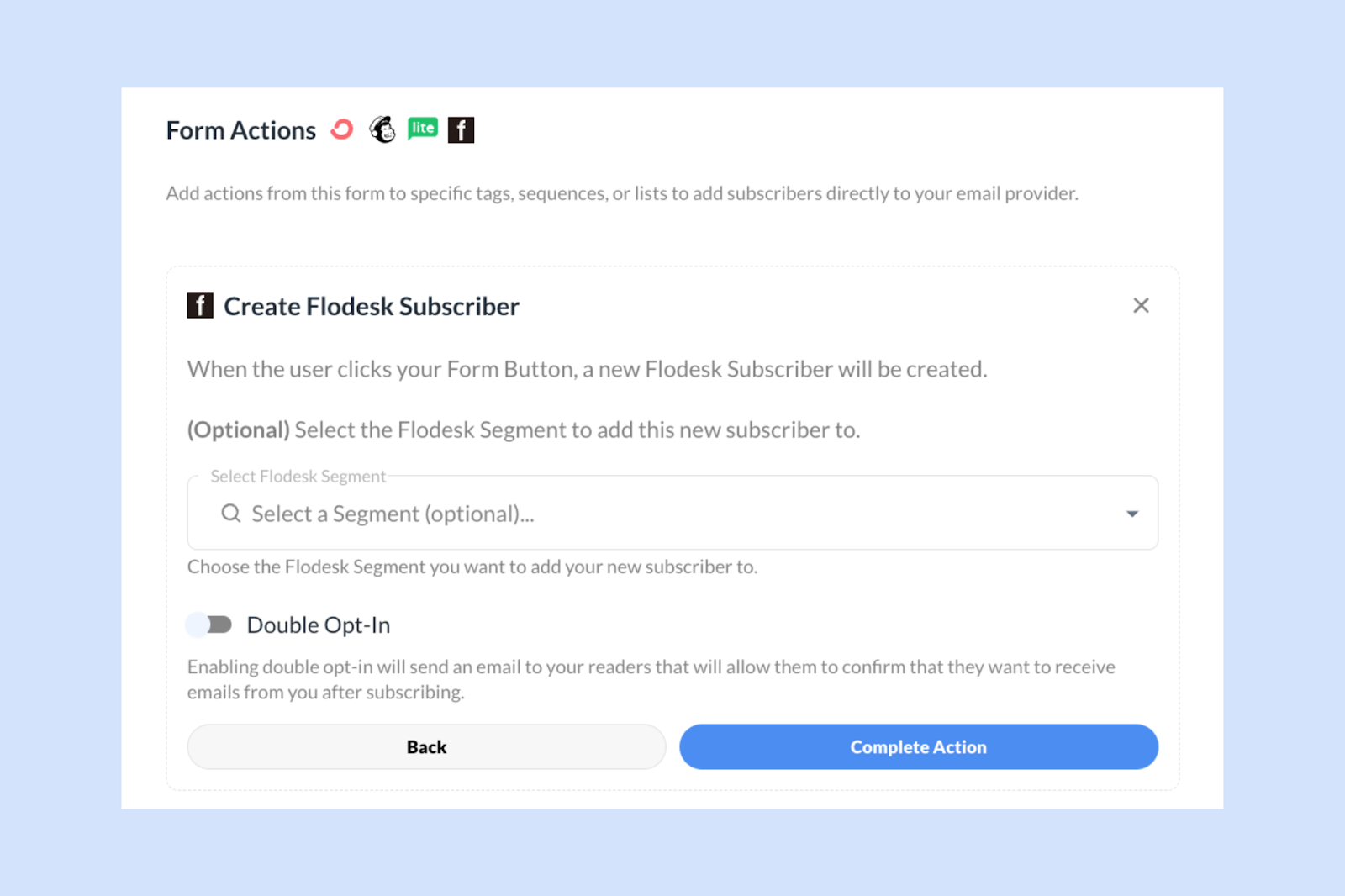The height and width of the screenshot is (896, 1345).
Task: Choose the Mailchimp monkey icon
Action: pyautogui.click(x=382, y=129)
